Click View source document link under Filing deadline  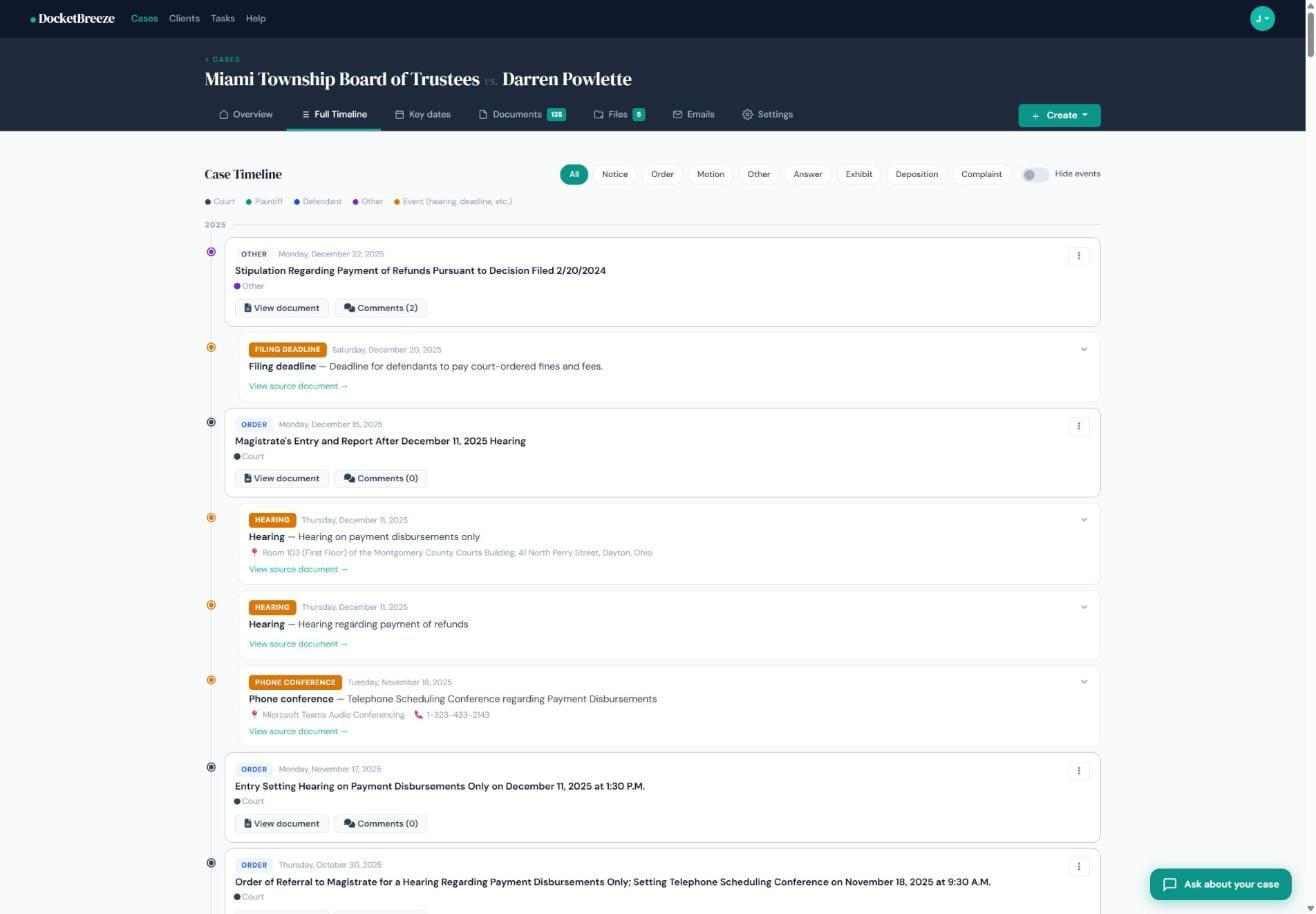point(298,386)
